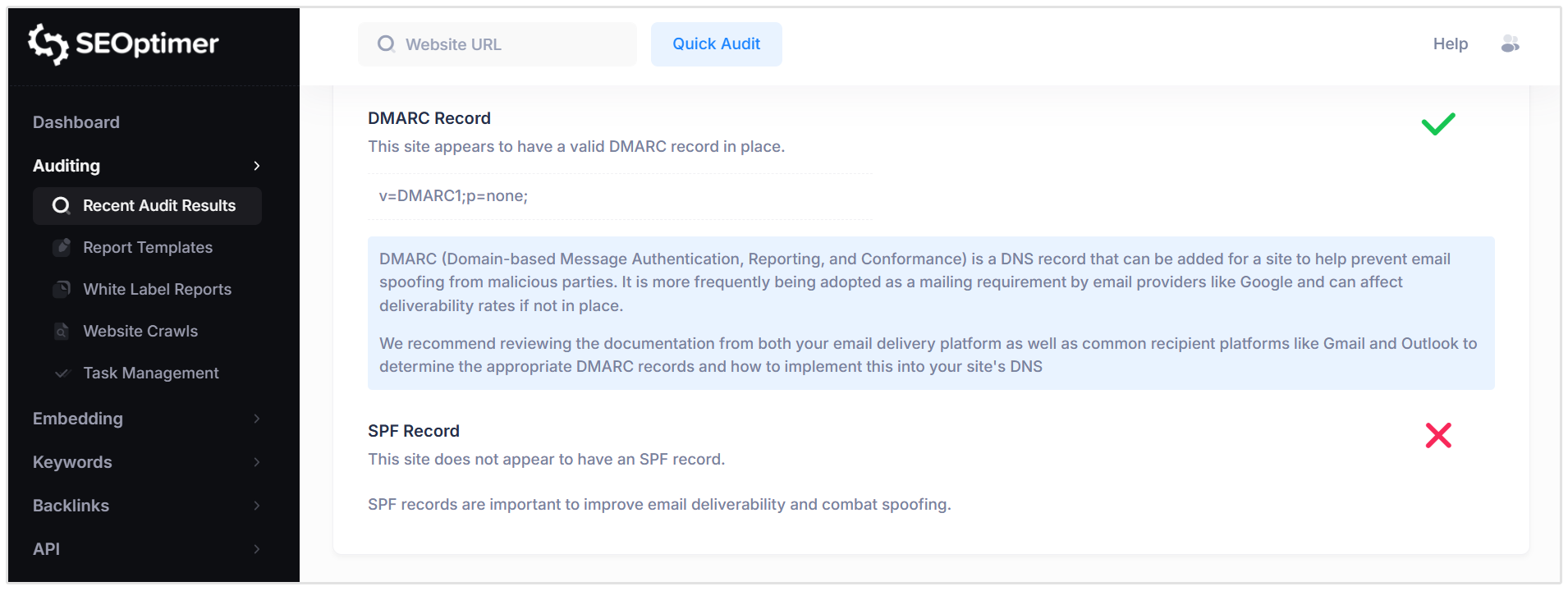
Task: Click the Report Templates icon
Action: pos(62,247)
